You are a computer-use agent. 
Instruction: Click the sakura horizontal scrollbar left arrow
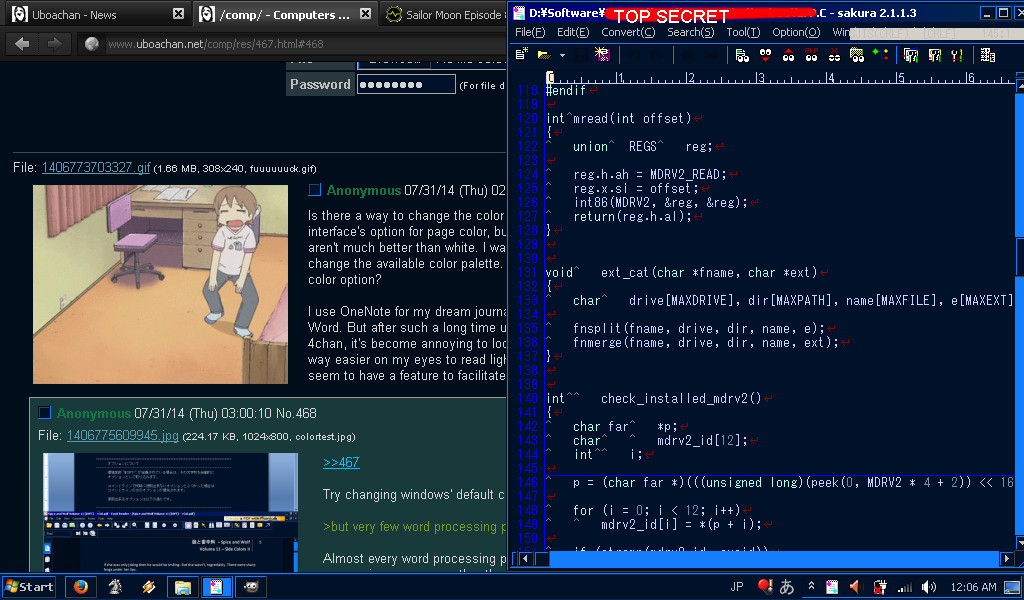(x=524, y=559)
